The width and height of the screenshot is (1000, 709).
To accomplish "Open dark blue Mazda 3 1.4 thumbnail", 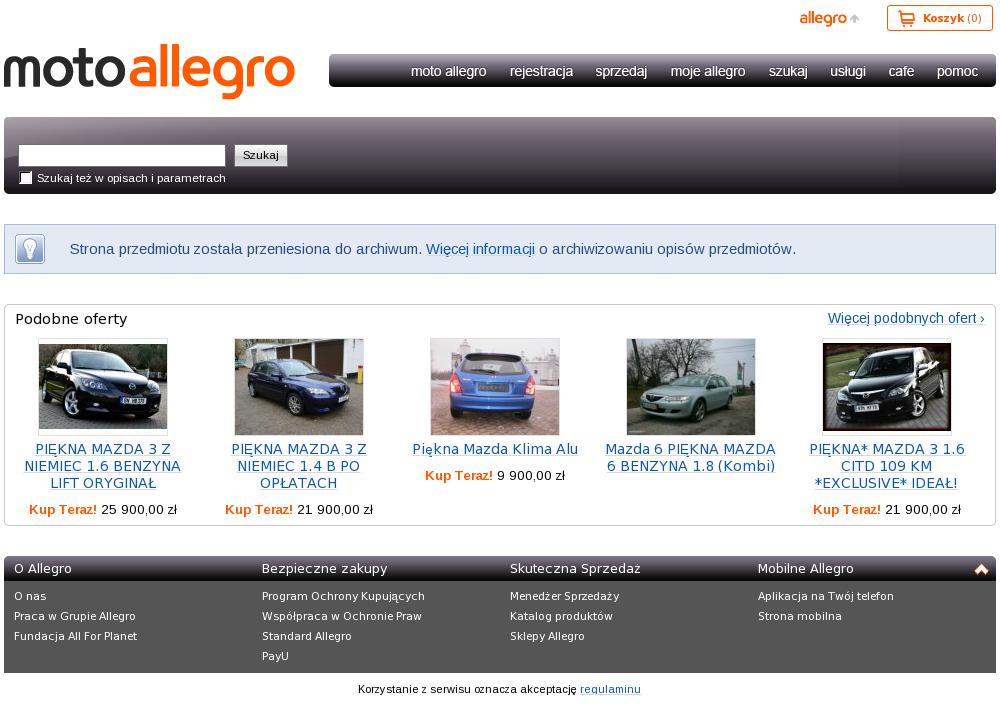I will point(298,386).
